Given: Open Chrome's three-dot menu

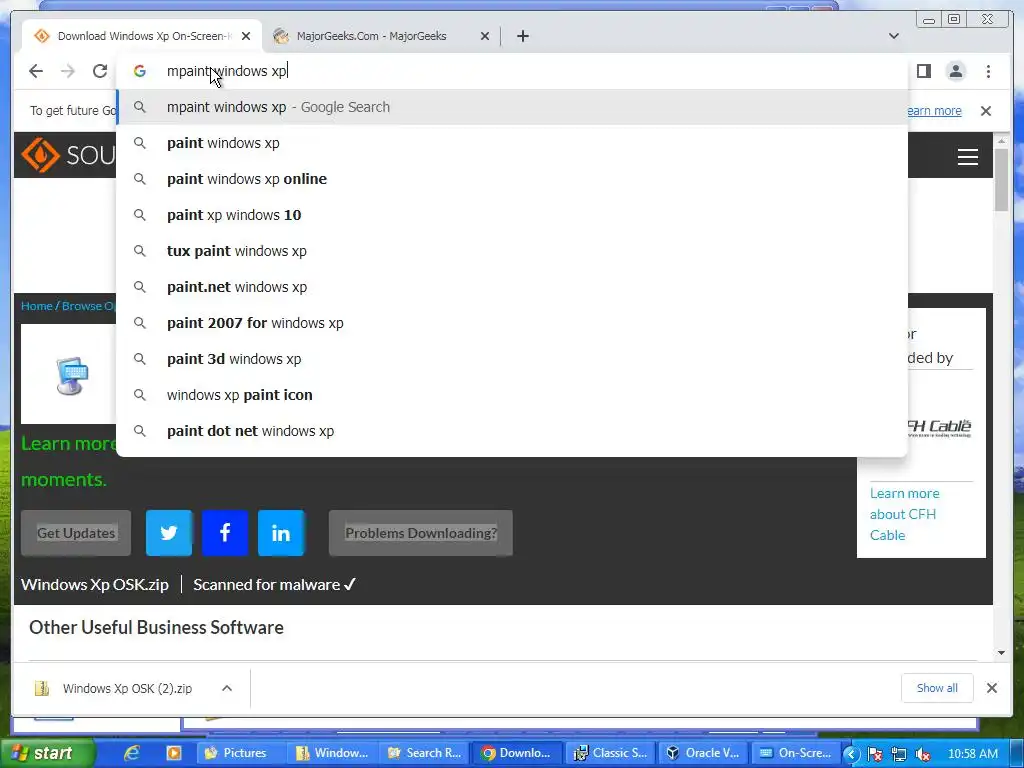Looking at the screenshot, I should (x=988, y=71).
